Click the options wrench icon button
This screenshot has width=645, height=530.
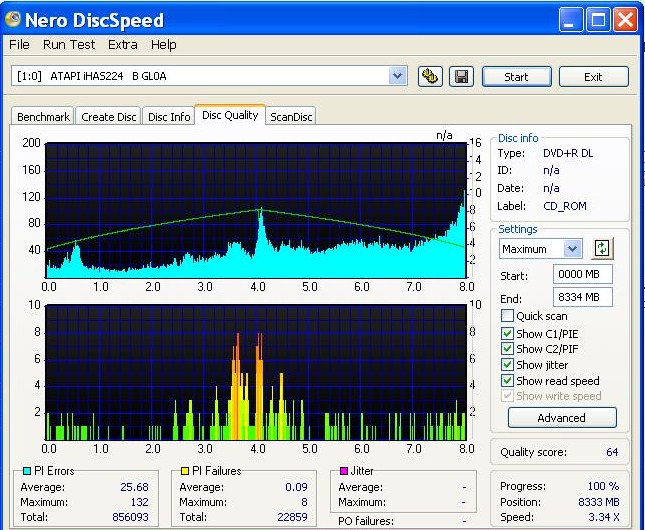[431, 77]
